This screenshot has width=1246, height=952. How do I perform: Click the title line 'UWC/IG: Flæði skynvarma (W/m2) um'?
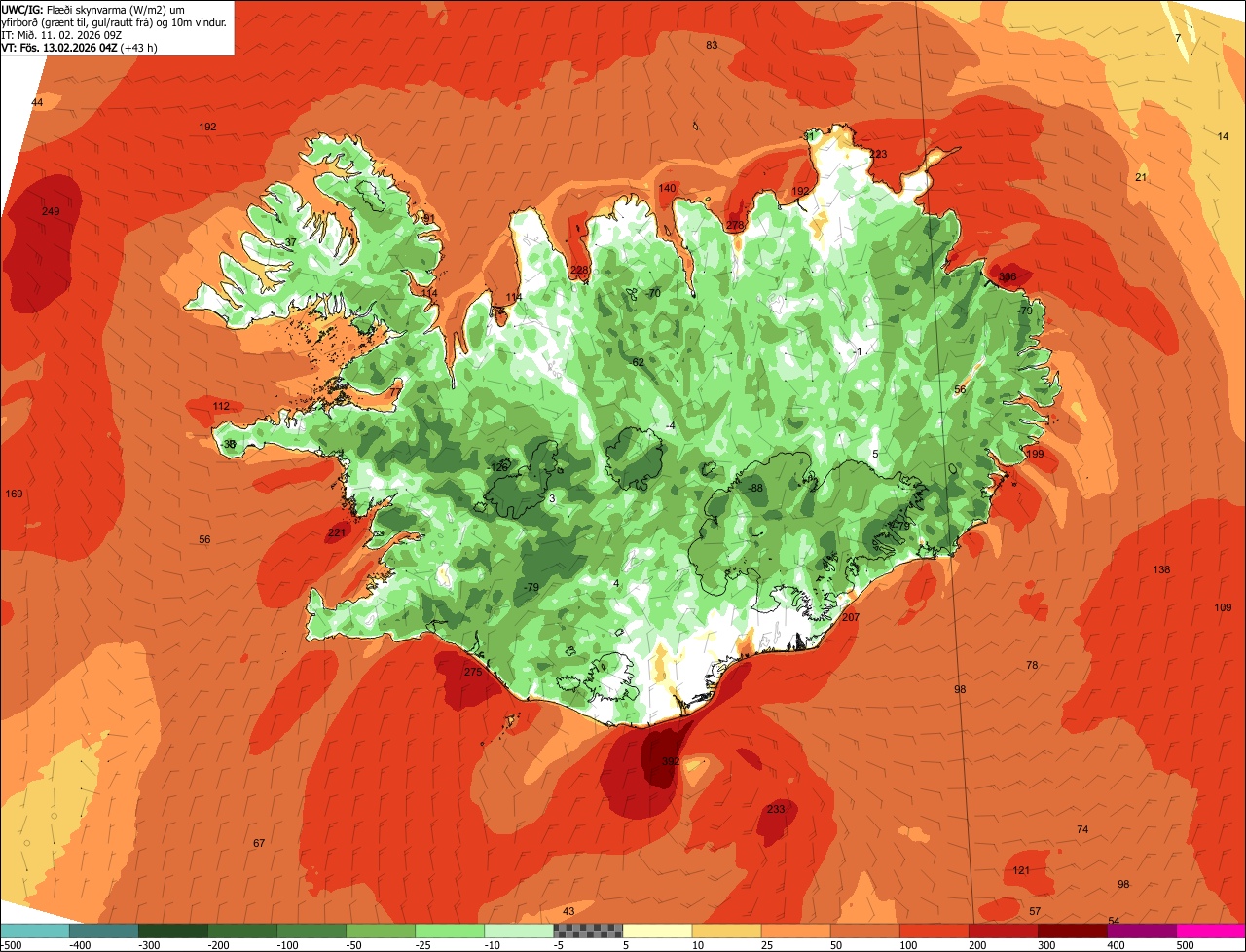click(x=92, y=9)
